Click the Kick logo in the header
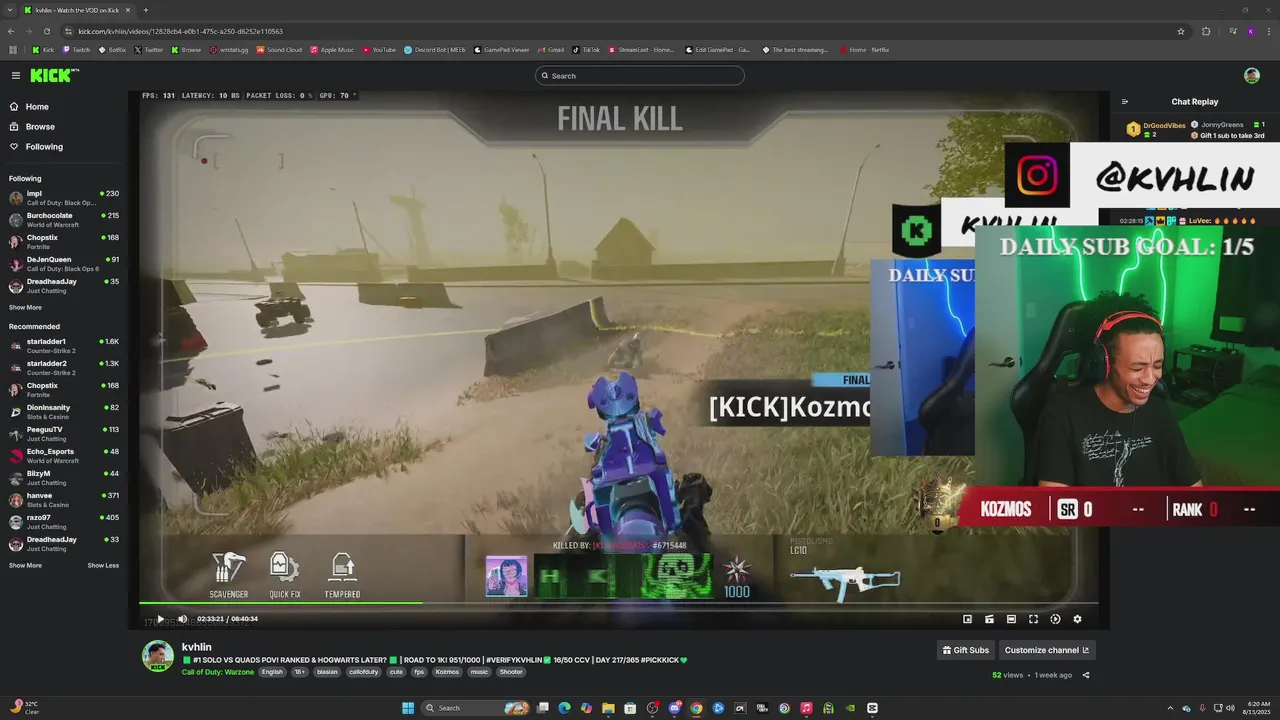This screenshot has width=1280, height=720. tap(53, 76)
